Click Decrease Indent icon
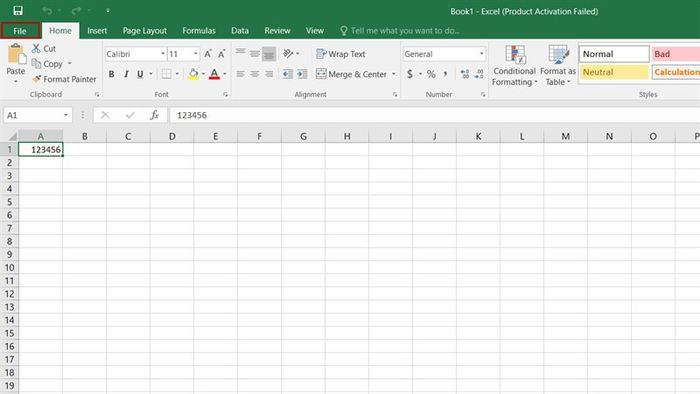This screenshot has width=700, height=394. [x=288, y=74]
